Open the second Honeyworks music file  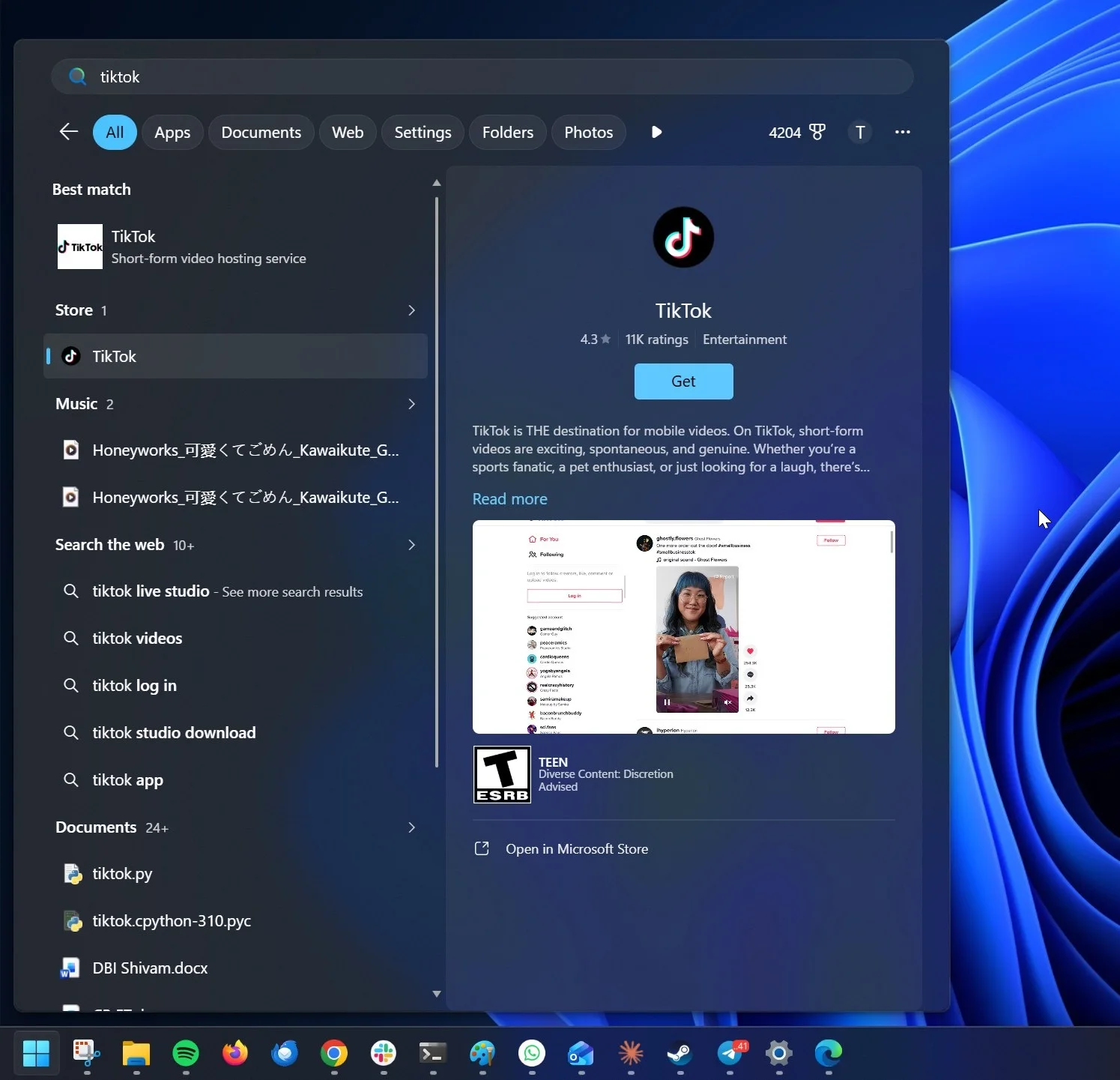pos(235,498)
